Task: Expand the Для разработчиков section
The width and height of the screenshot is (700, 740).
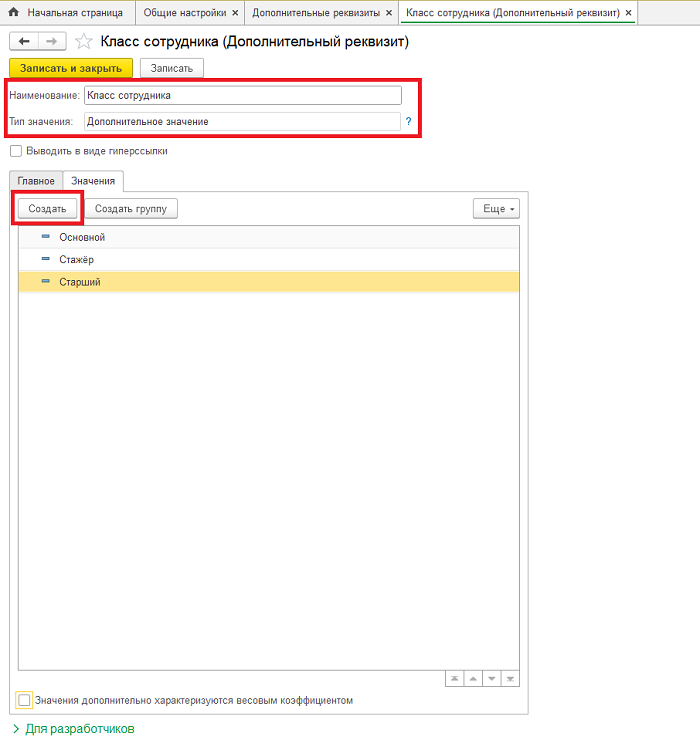Action: pos(72,729)
